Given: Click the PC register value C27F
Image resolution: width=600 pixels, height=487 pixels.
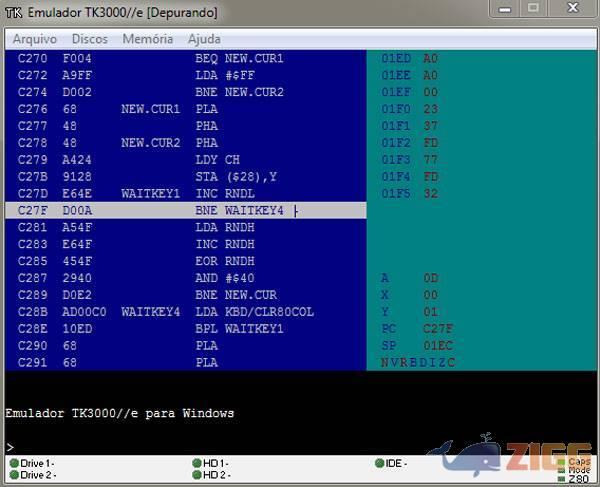Looking at the screenshot, I should click(438, 329).
